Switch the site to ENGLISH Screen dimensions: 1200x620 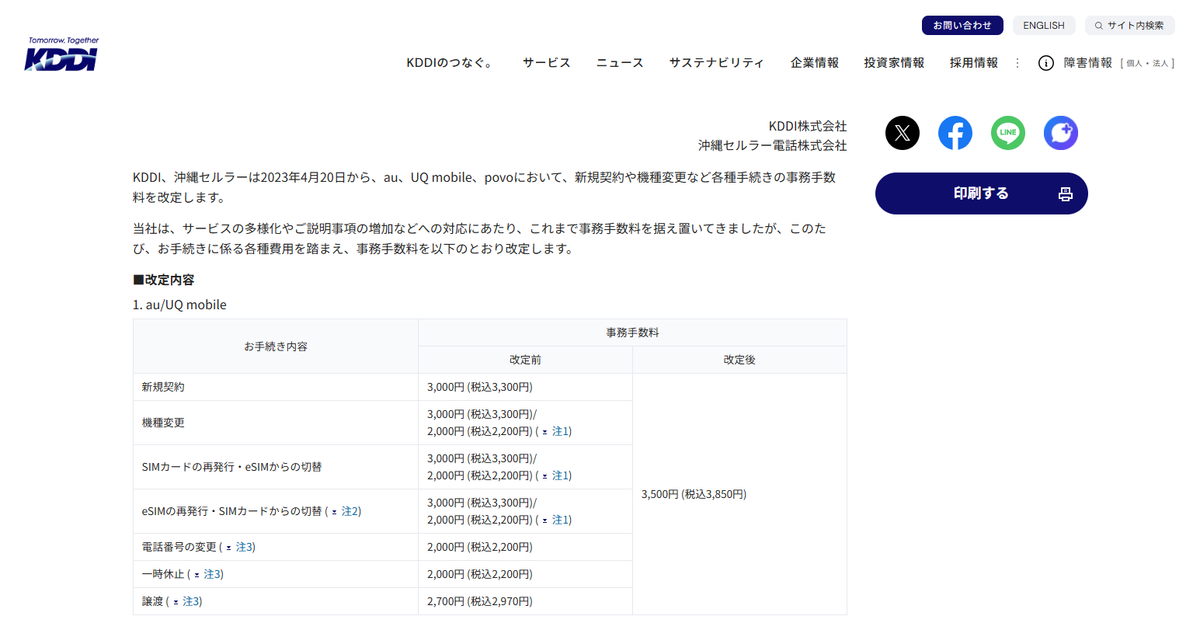(1044, 25)
